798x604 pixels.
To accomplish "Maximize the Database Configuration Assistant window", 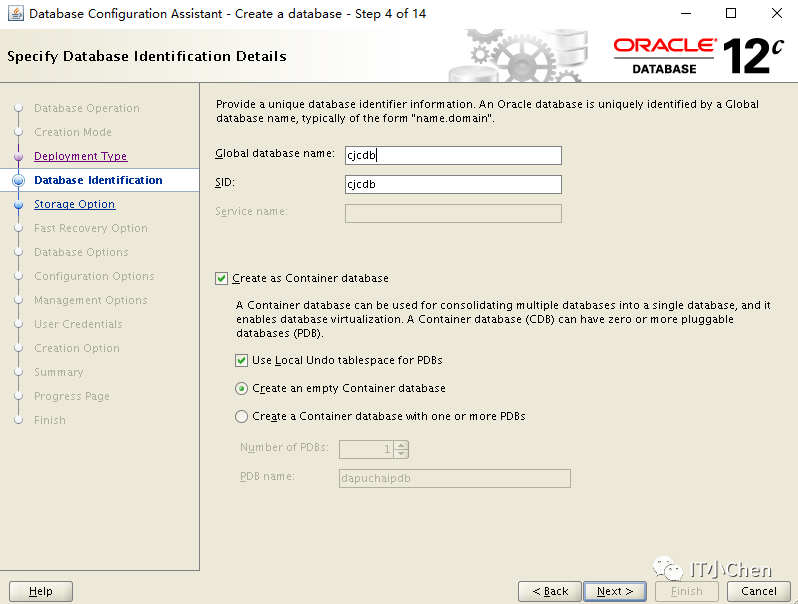I will pos(731,13).
